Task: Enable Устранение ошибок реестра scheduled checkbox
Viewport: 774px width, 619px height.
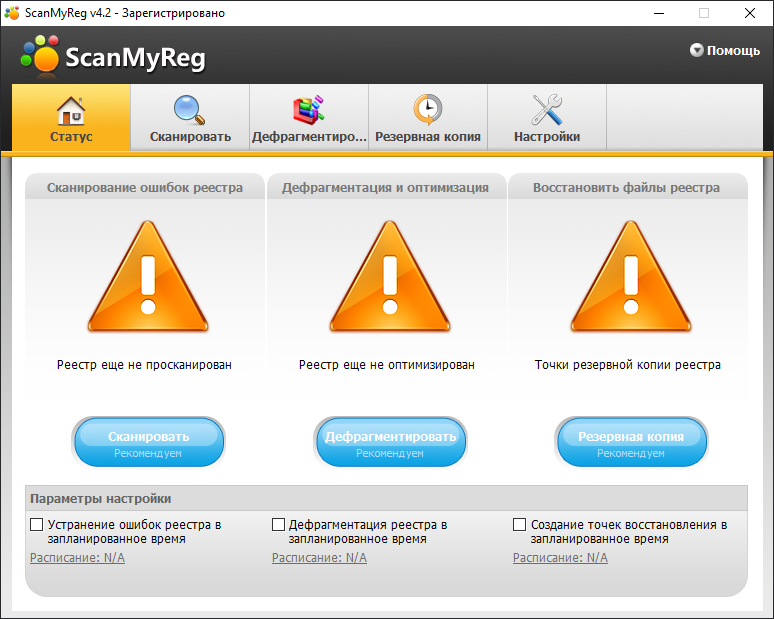Action: coord(37,524)
